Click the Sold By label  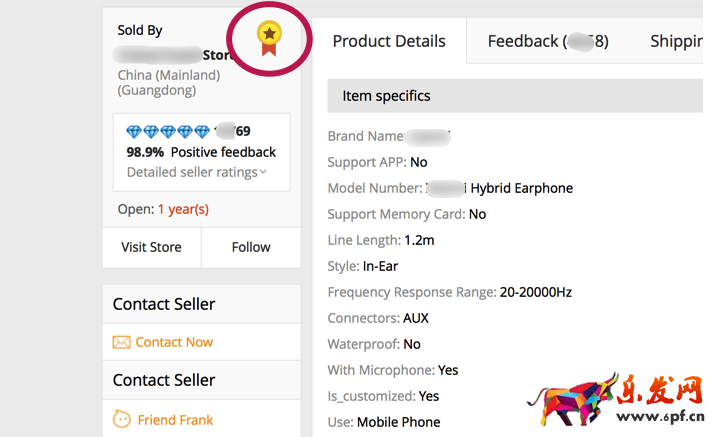(x=140, y=30)
